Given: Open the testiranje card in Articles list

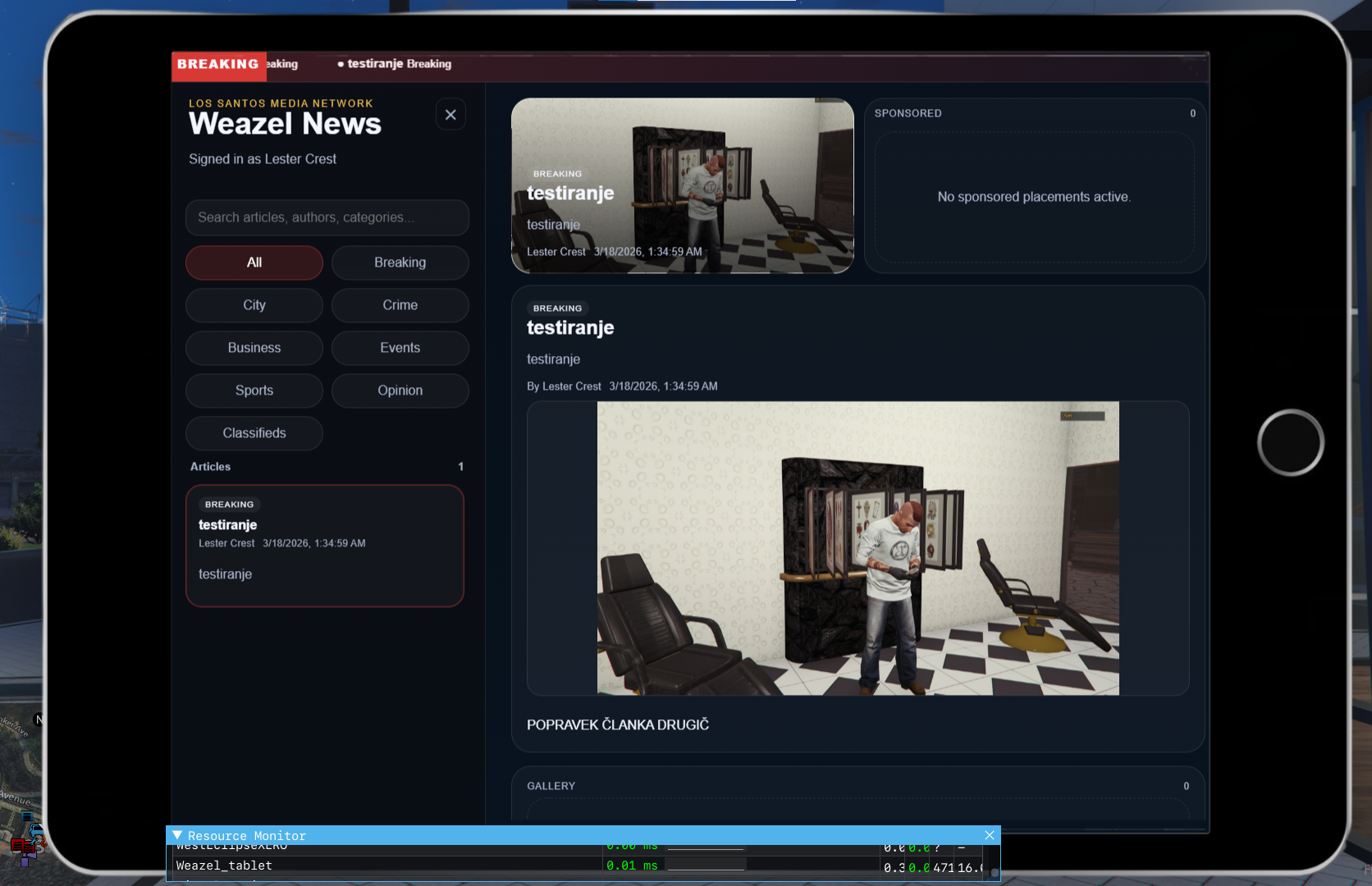Looking at the screenshot, I should click(x=325, y=546).
